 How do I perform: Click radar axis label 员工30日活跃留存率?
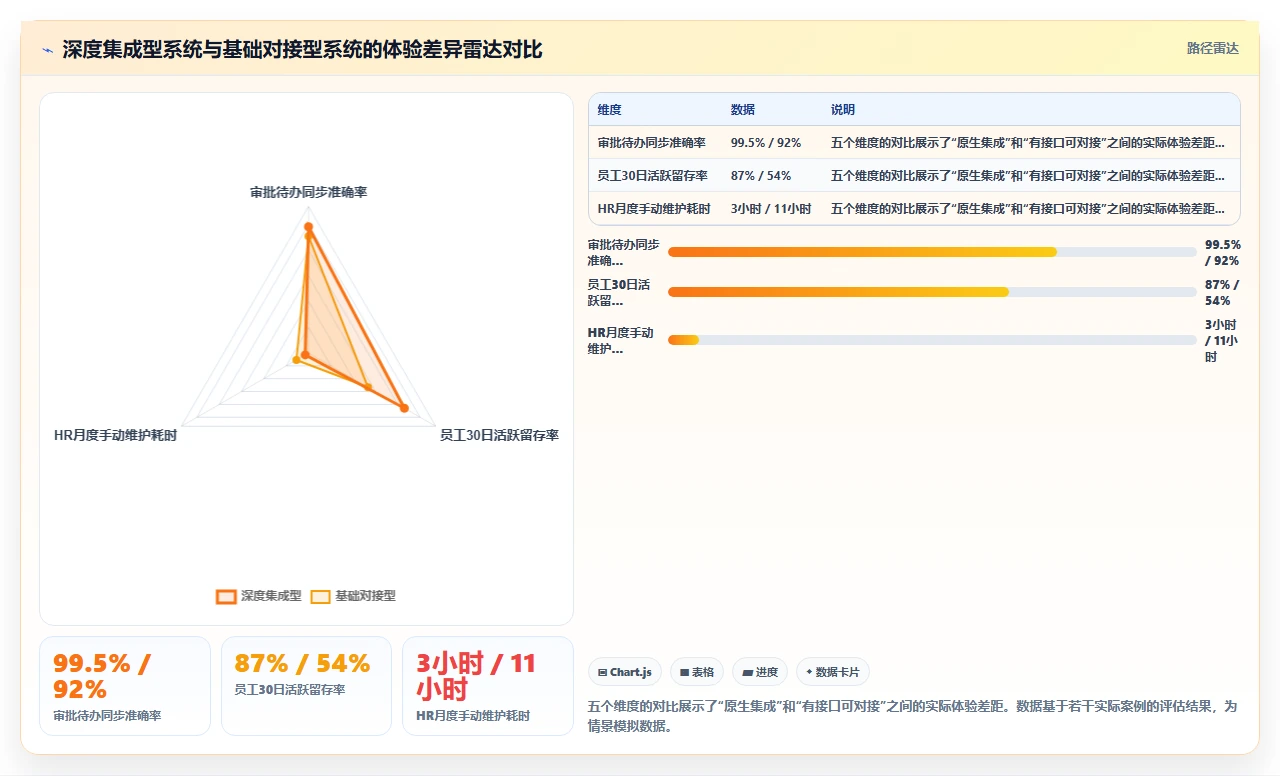pyautogui.click(x=499, y=436)
